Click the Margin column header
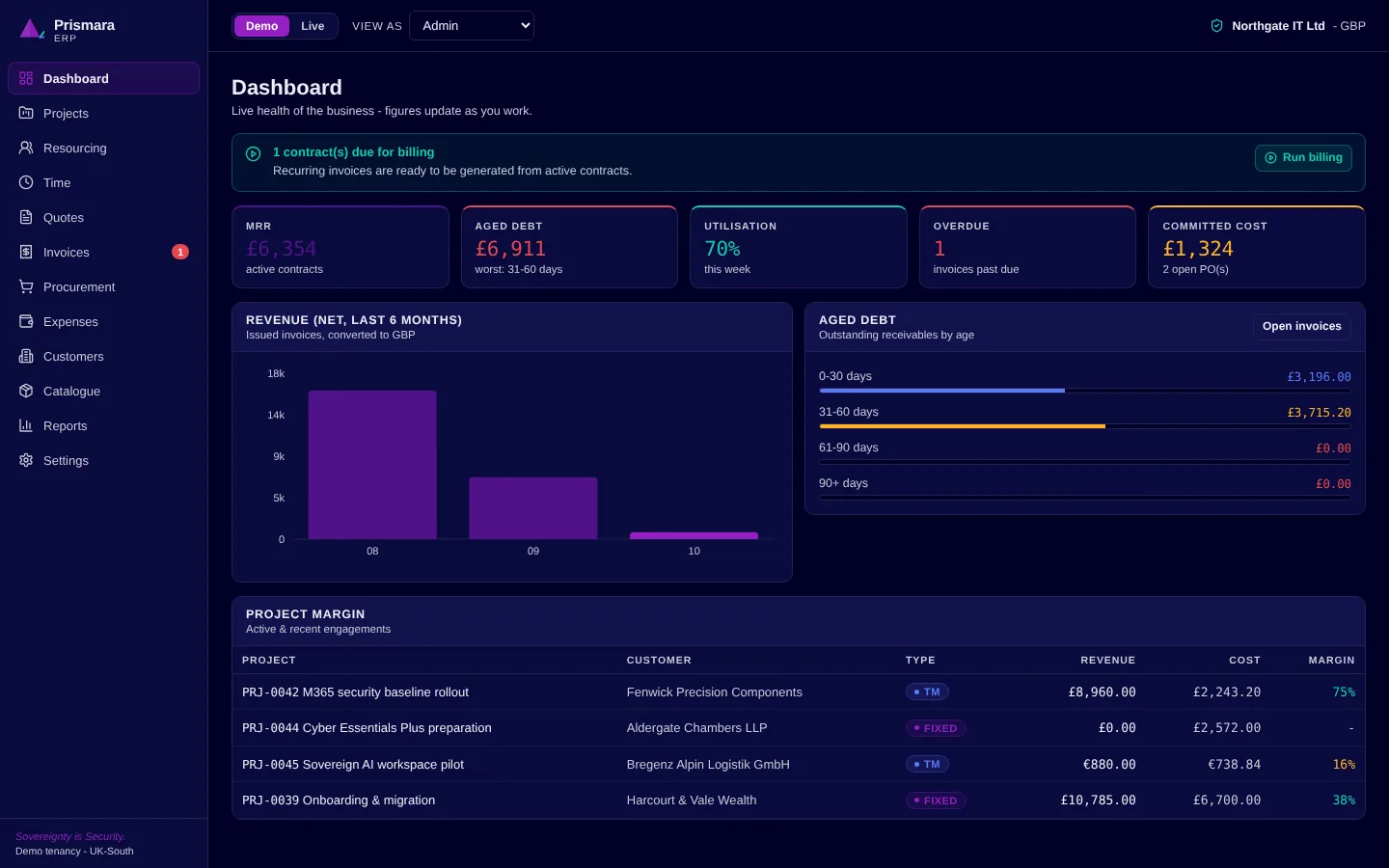 (x=1331, y=661)
